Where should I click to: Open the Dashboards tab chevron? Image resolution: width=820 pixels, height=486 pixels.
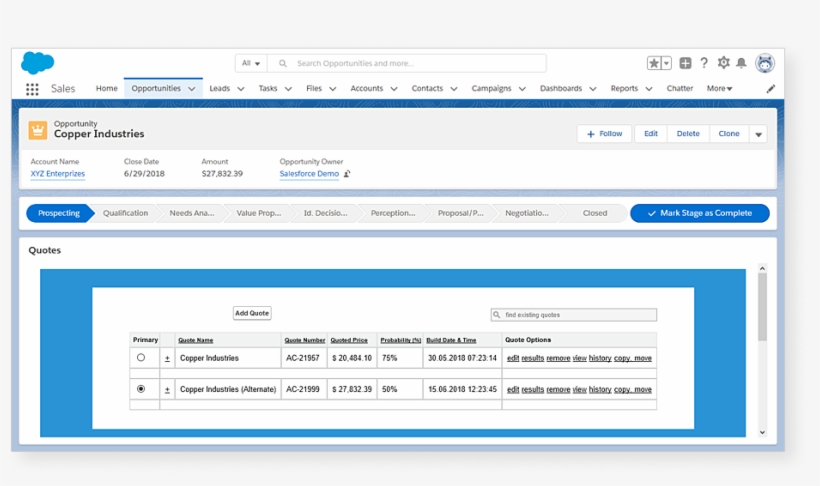[x=593, y=89]
